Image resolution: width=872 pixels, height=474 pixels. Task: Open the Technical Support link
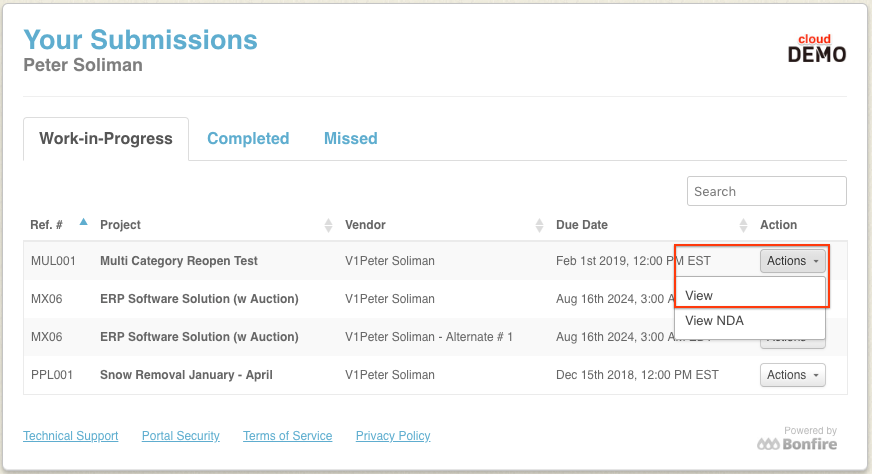point(71,436)
